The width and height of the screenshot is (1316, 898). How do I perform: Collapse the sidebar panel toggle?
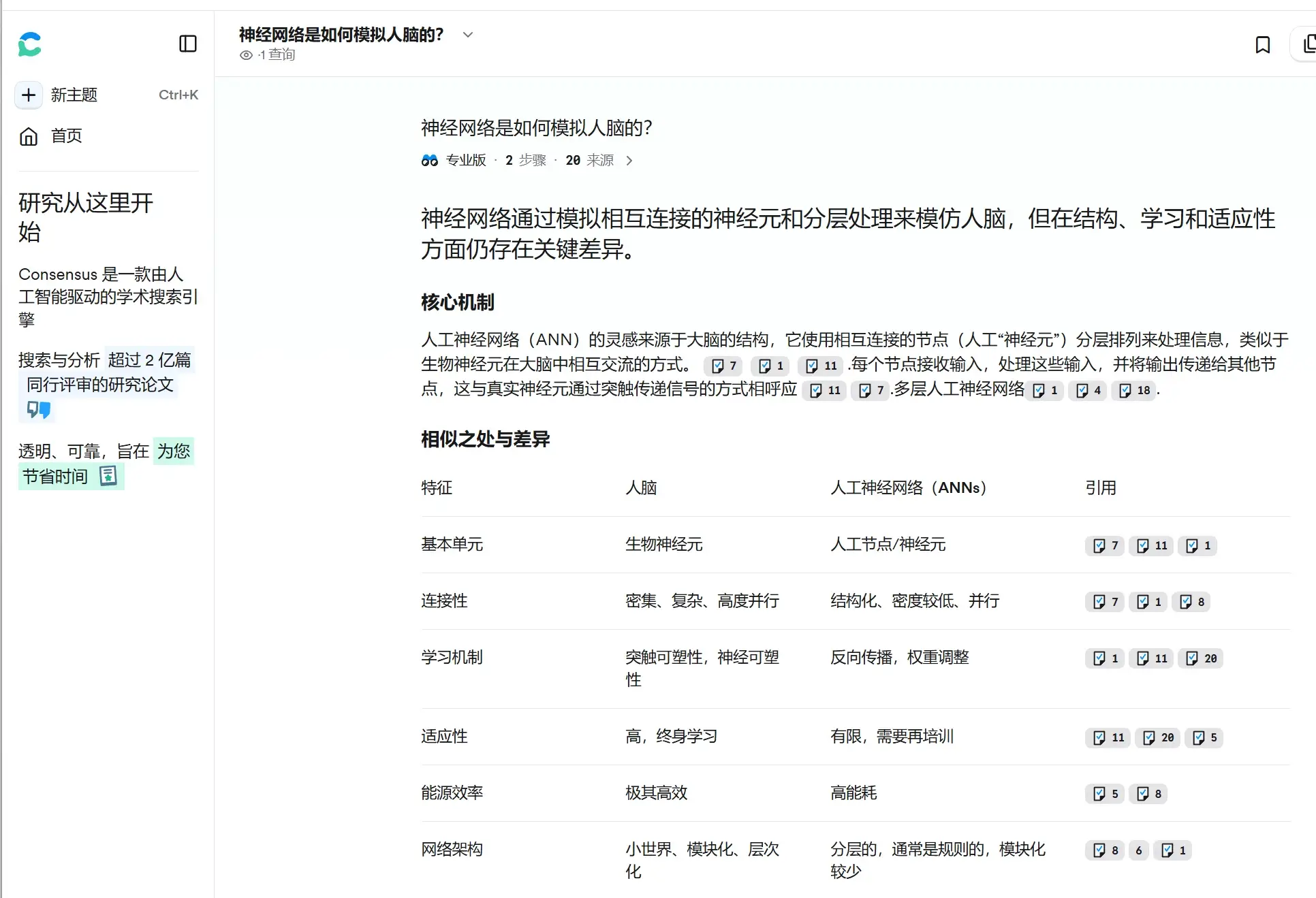click(187, 44)
